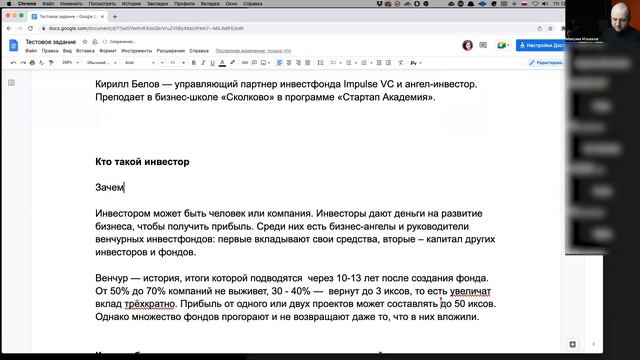Click the share icon in the address bar
Image resolution: width=640 pixels, height=360 pixels.
[x=540, y=29]
